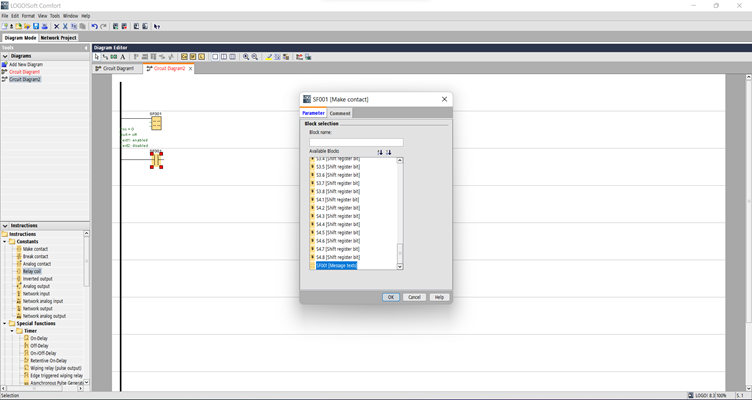Collapse the Constants folder
Screen dimensions: 752x400
coord(5,241)
